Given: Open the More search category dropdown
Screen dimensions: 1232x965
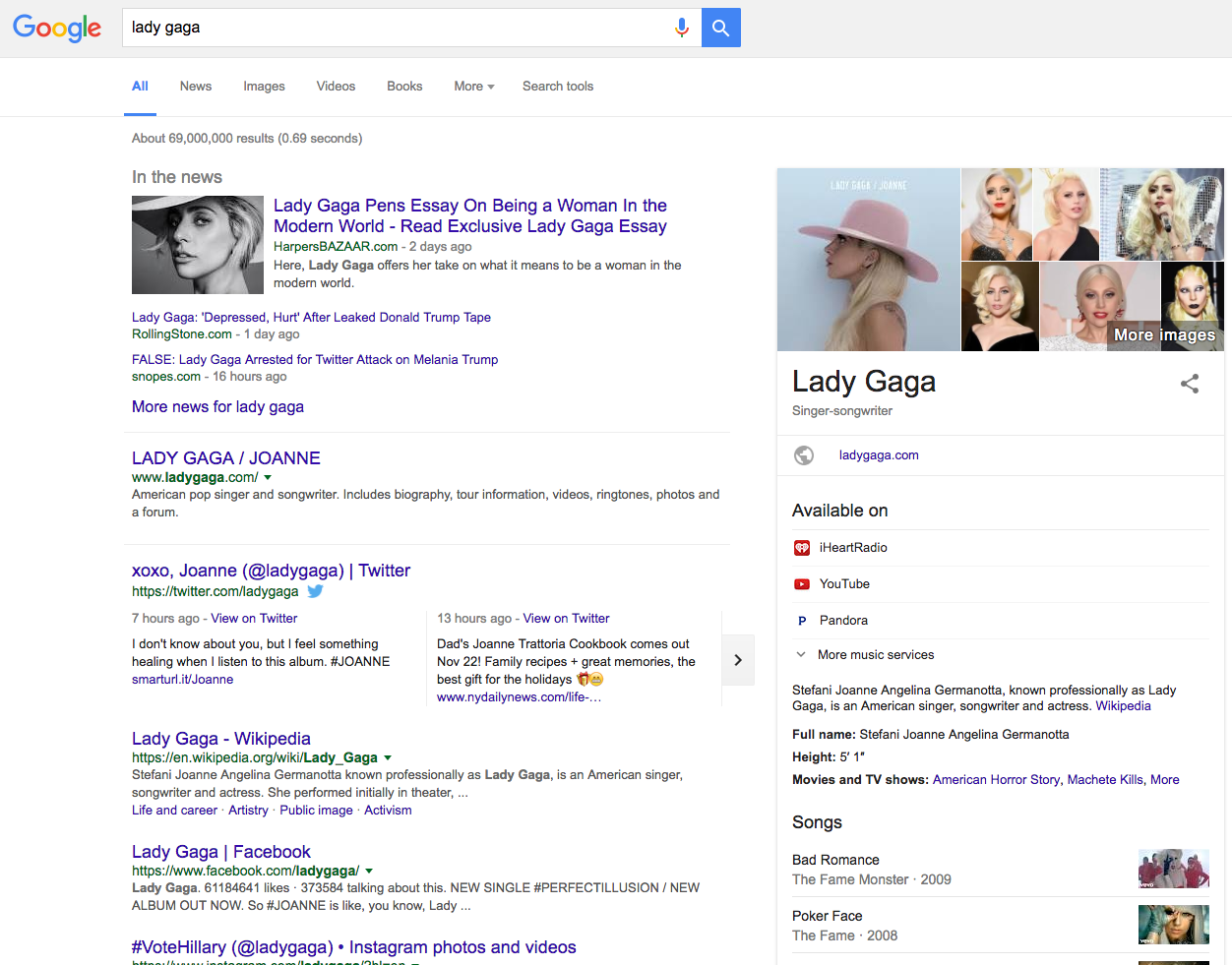Looking at the screenshot, I should [x=474, y=87].
